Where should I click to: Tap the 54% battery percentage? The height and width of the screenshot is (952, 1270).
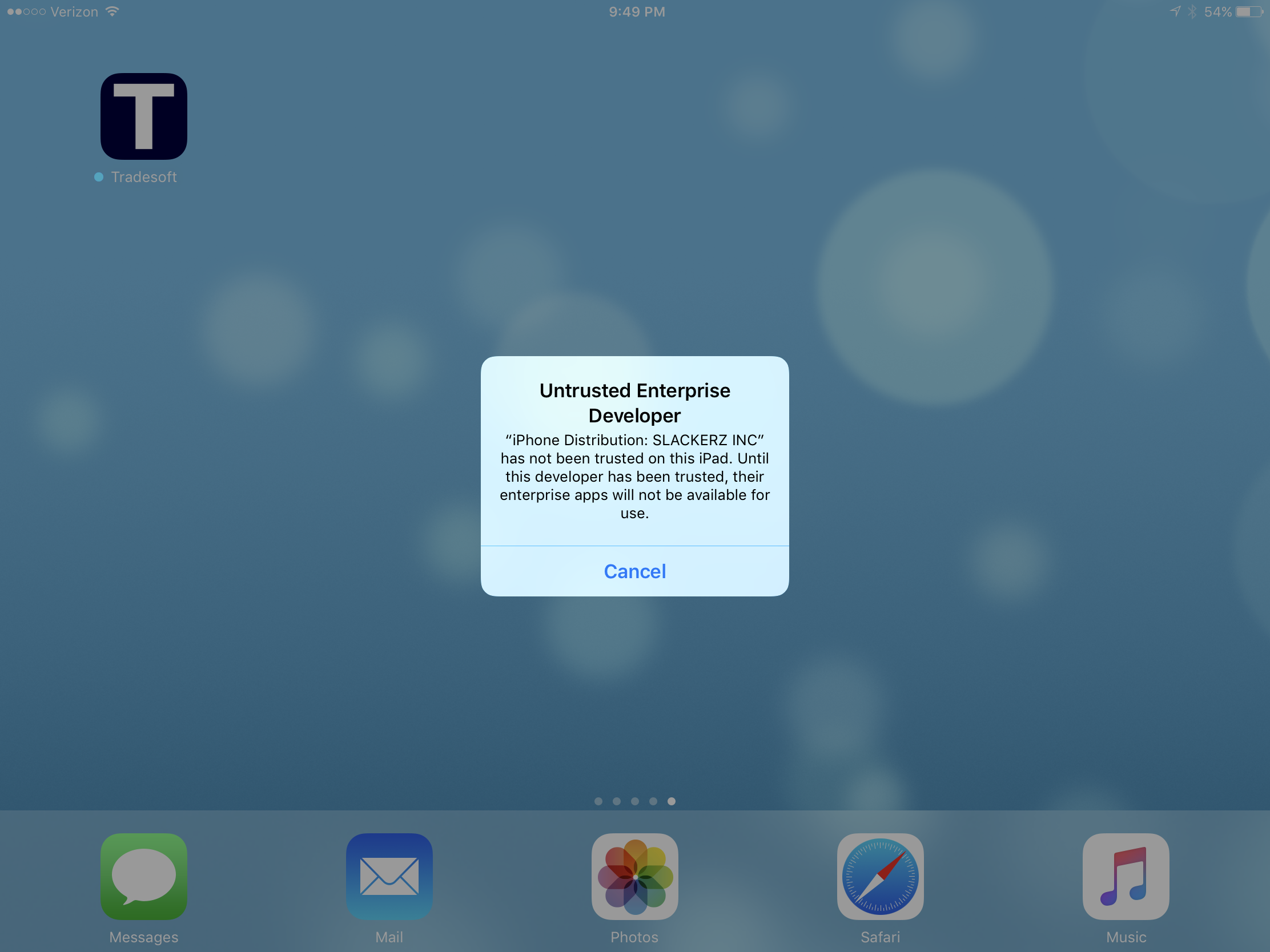pyautogui.click(x=1218, y=12)
